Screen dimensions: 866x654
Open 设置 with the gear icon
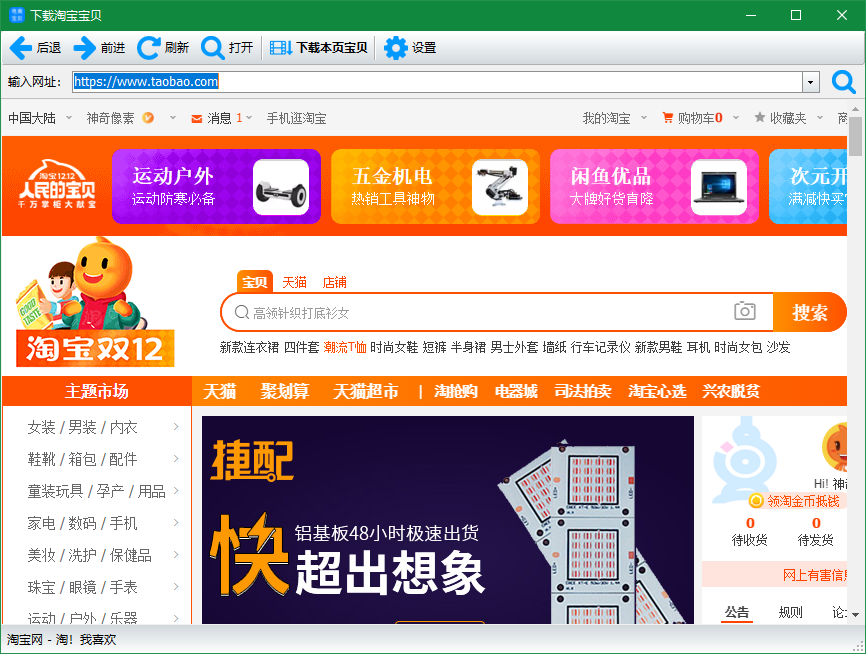tap(395, 48)
